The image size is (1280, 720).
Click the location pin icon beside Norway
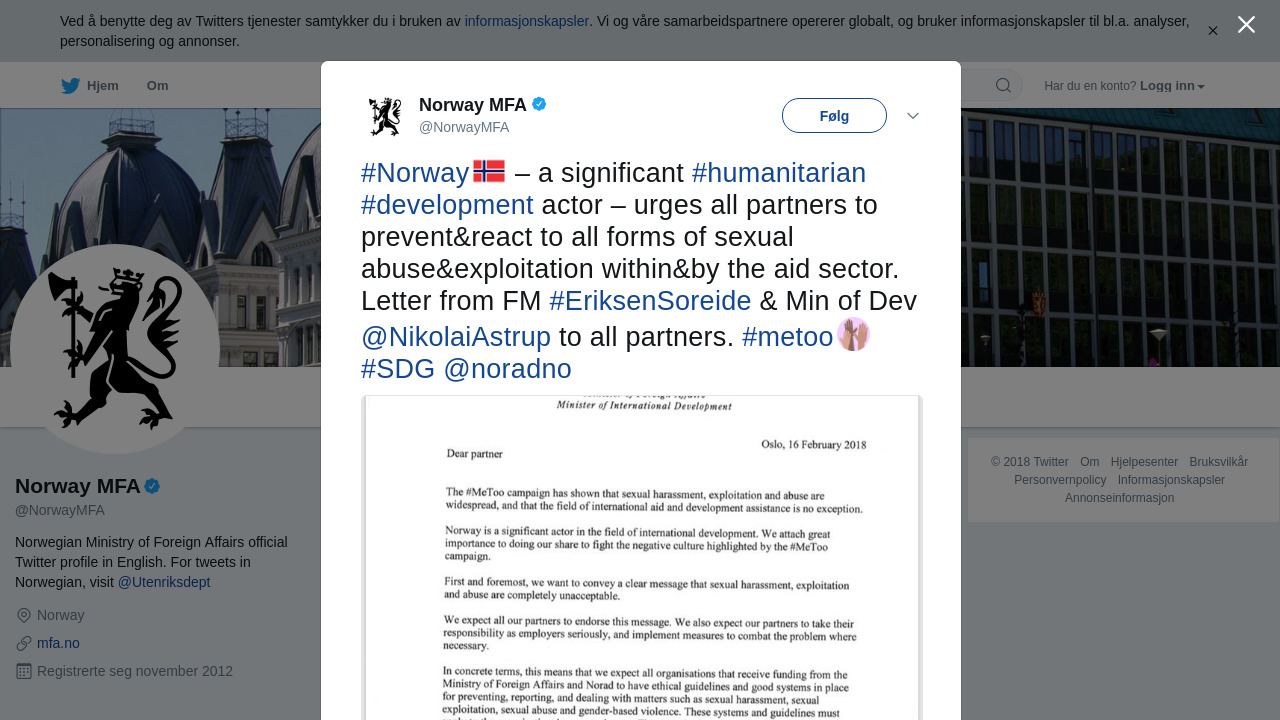pyautogui.click(x=24, y=615)
